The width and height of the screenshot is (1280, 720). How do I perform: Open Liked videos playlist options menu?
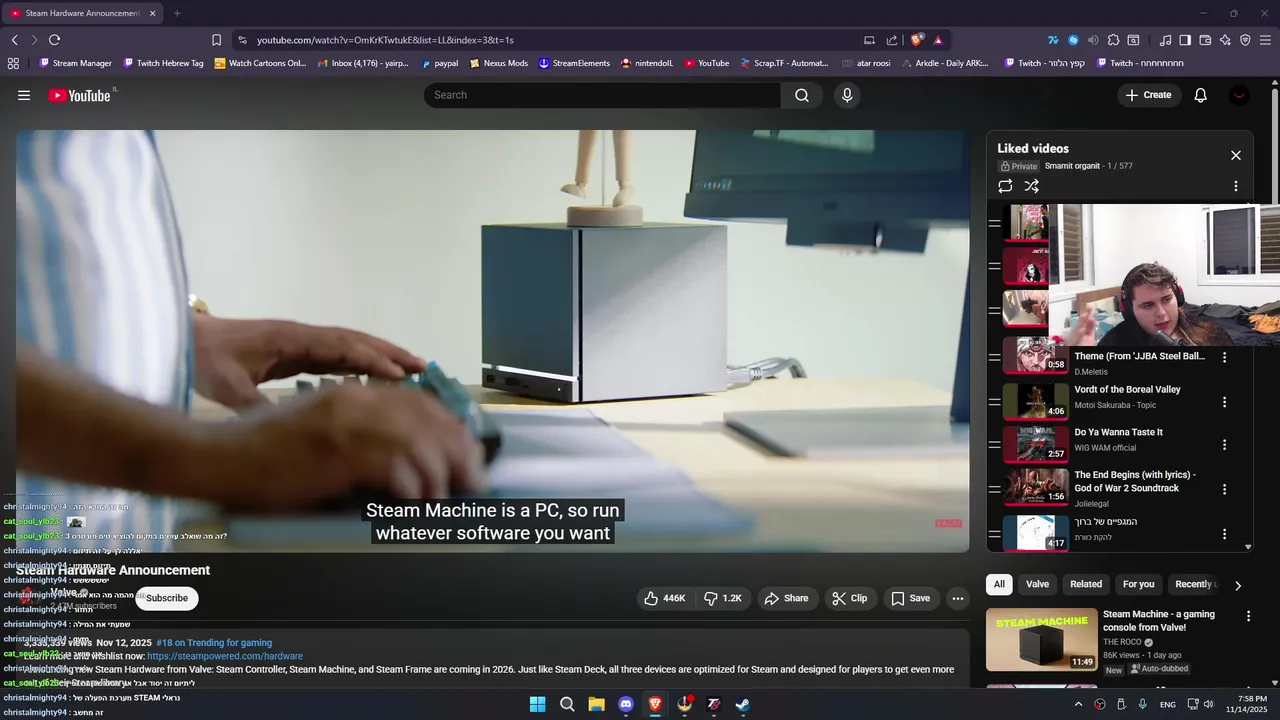click(x=1236, y=186)
